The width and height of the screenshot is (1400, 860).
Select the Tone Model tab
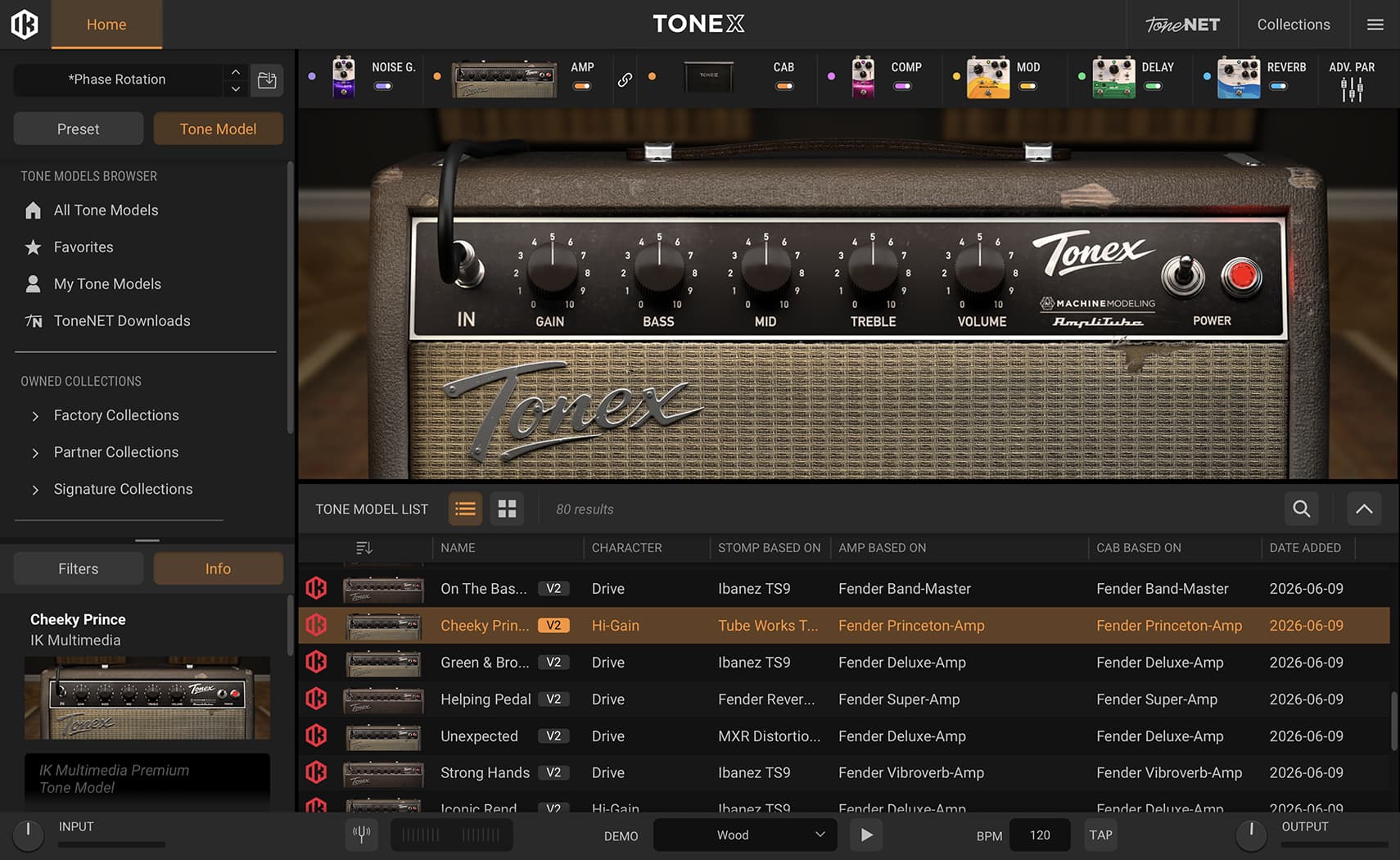click(219, 129)
